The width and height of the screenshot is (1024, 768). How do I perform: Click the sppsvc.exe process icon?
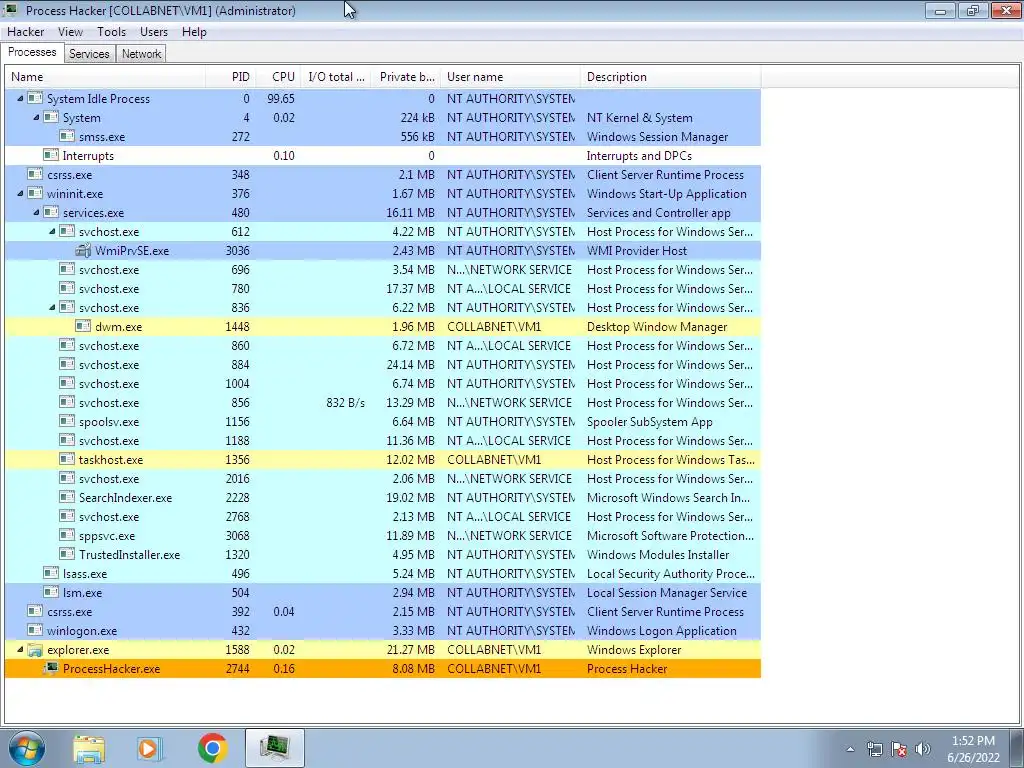tap(67, 535)
